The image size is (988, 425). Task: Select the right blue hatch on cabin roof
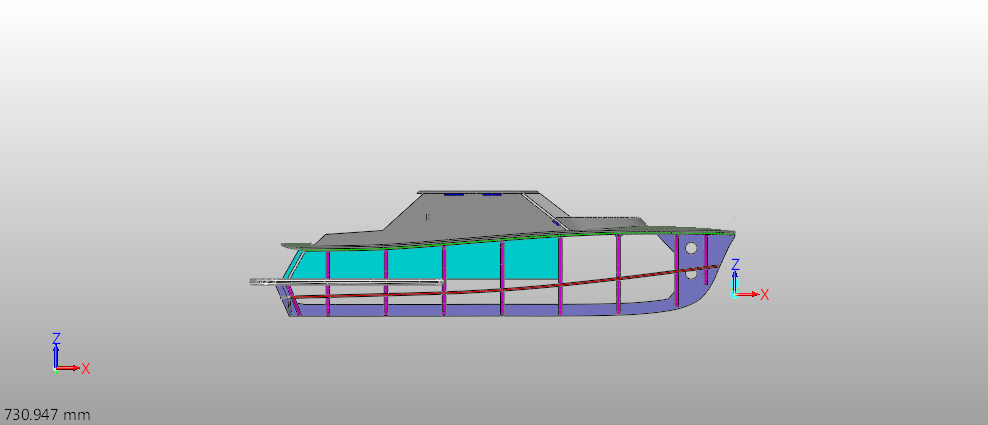pyautogui.click(x=492, y=195)
